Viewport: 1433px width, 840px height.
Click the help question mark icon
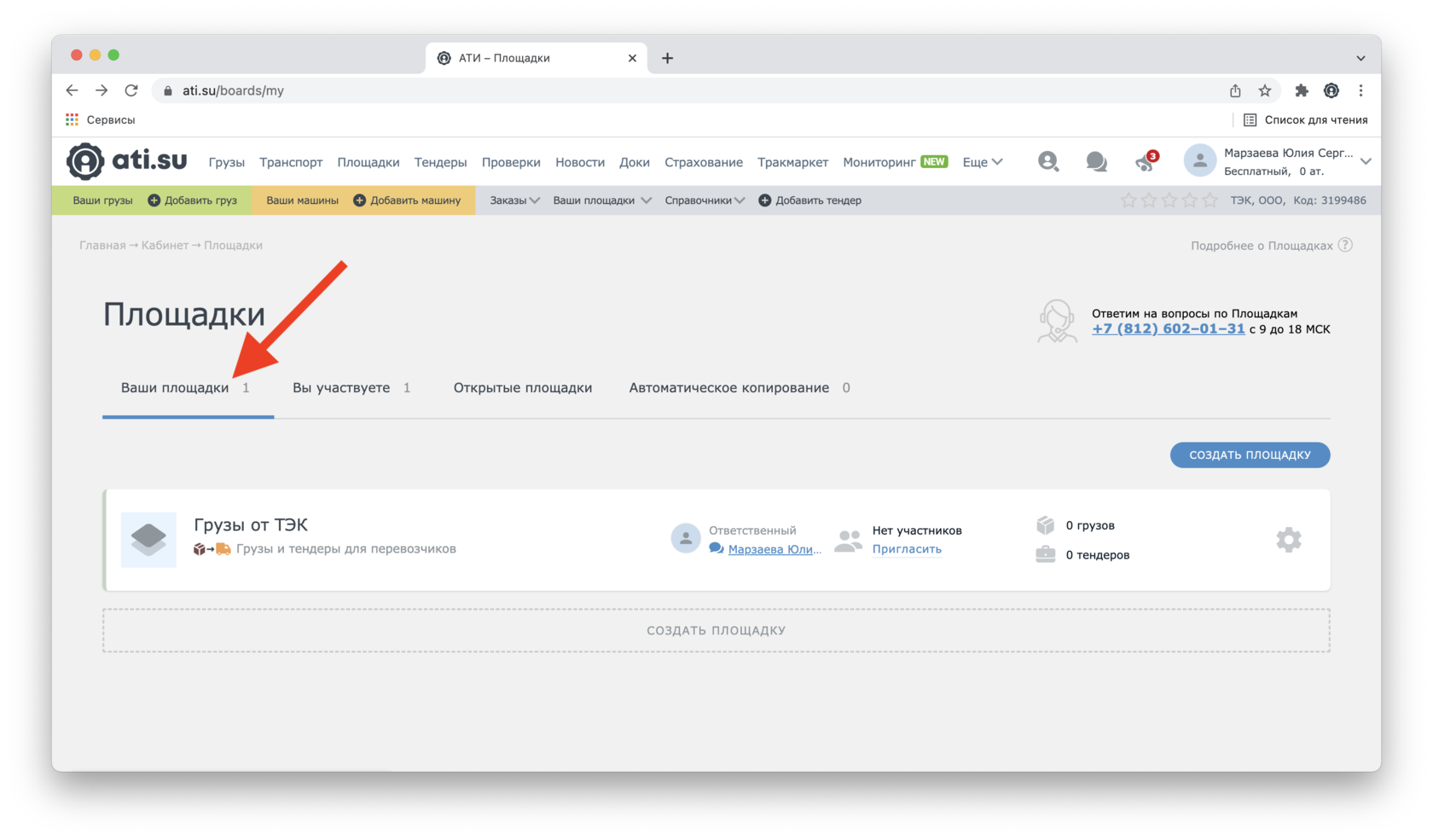click(1345, 245)
